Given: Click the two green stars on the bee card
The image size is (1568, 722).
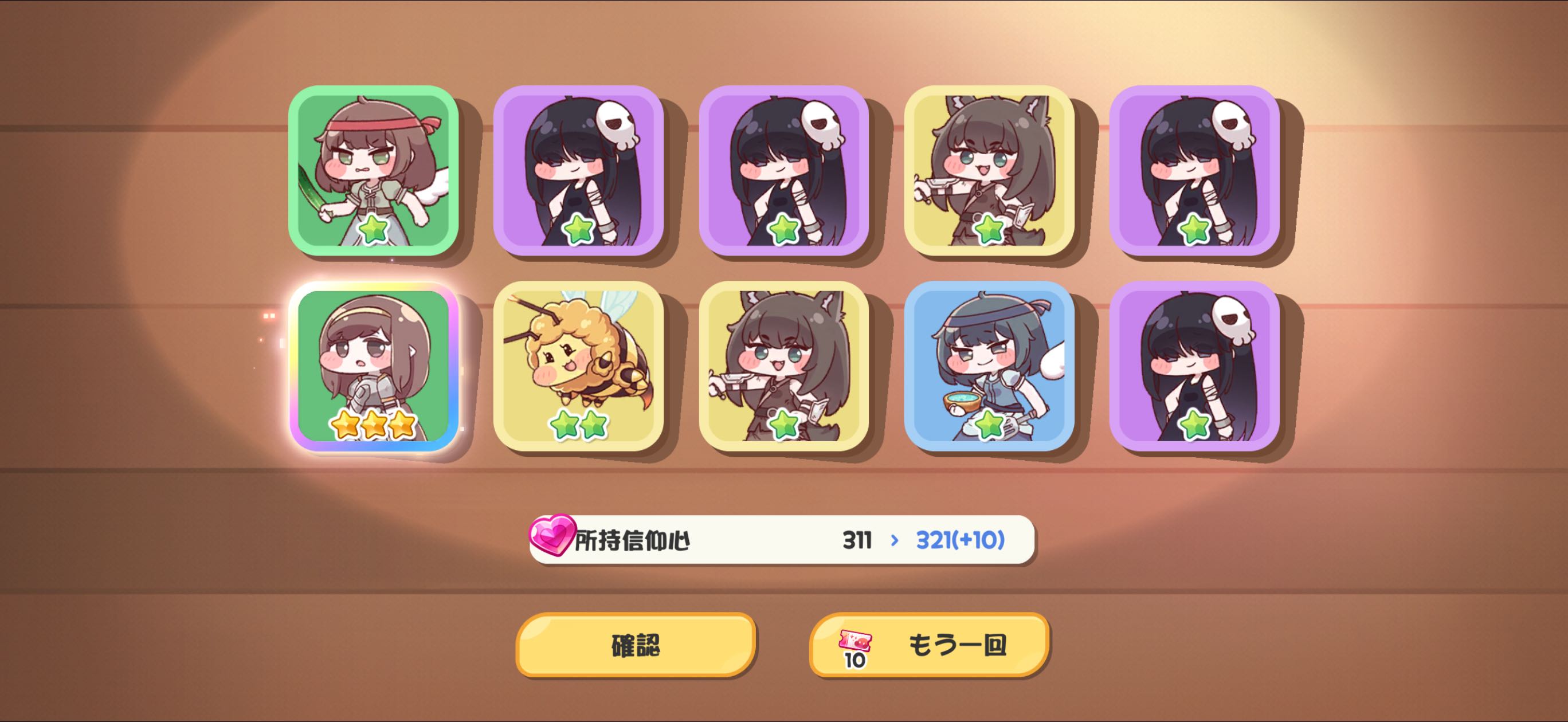Looking at the screenshot, I should point(578,423).
